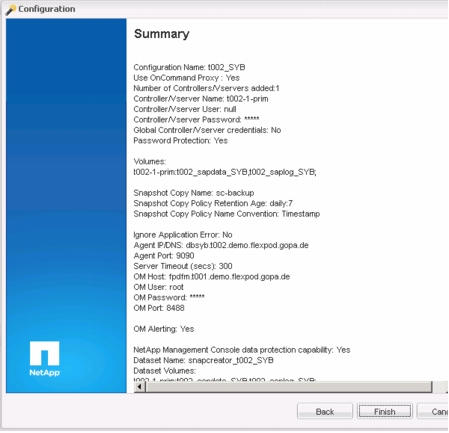This screenshot has width=449, height=433.
Task: Select 'Agent Port: 9090' line
Action: point(164,256)
